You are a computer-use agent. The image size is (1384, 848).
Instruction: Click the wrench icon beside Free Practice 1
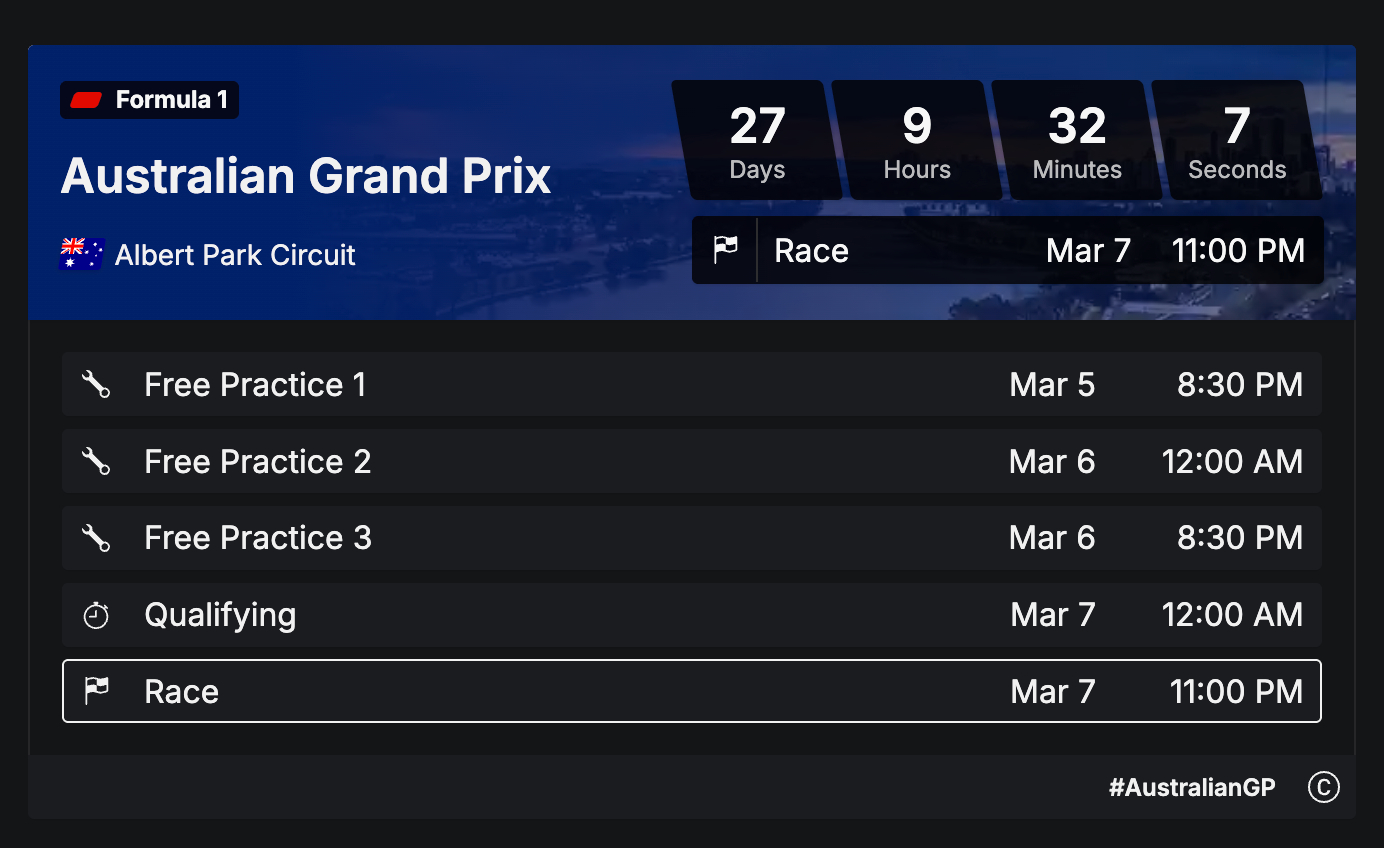[x=96, y=384]
